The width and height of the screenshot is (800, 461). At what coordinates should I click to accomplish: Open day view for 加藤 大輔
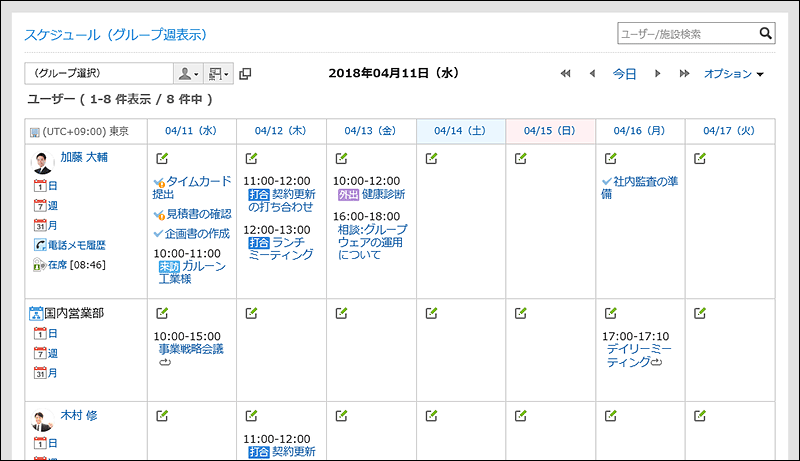click(x=45, y=186)
